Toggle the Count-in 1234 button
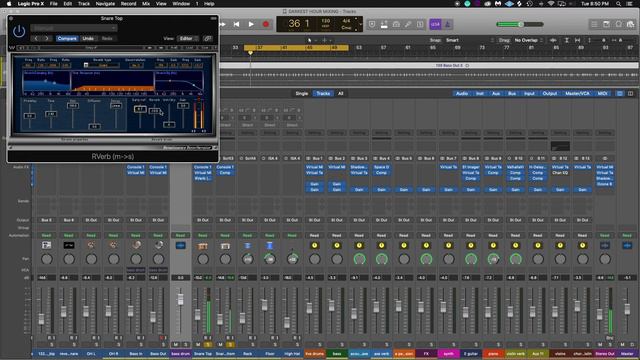Screen dimensions: 640x360 click(x=435, y=24)
